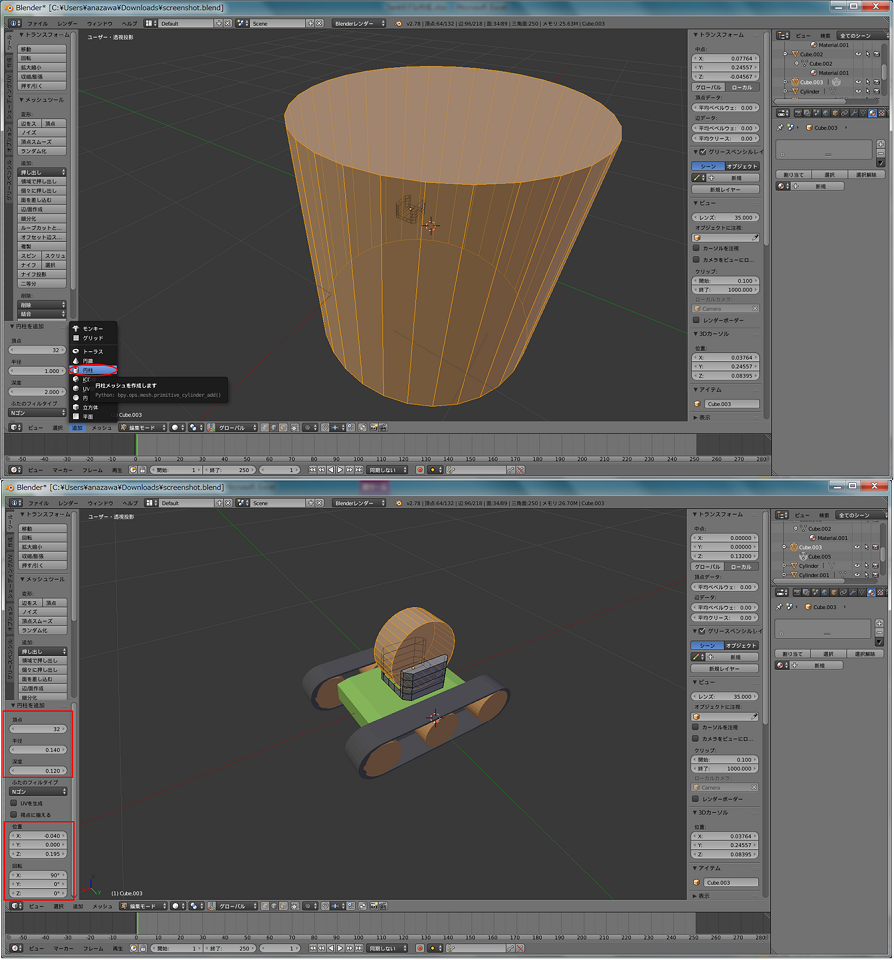Choose Torus (トーラス) icon in mesh menu
The width and height of the screenshot is (894, 960).
pyautogui.click(x=76, y=351)
